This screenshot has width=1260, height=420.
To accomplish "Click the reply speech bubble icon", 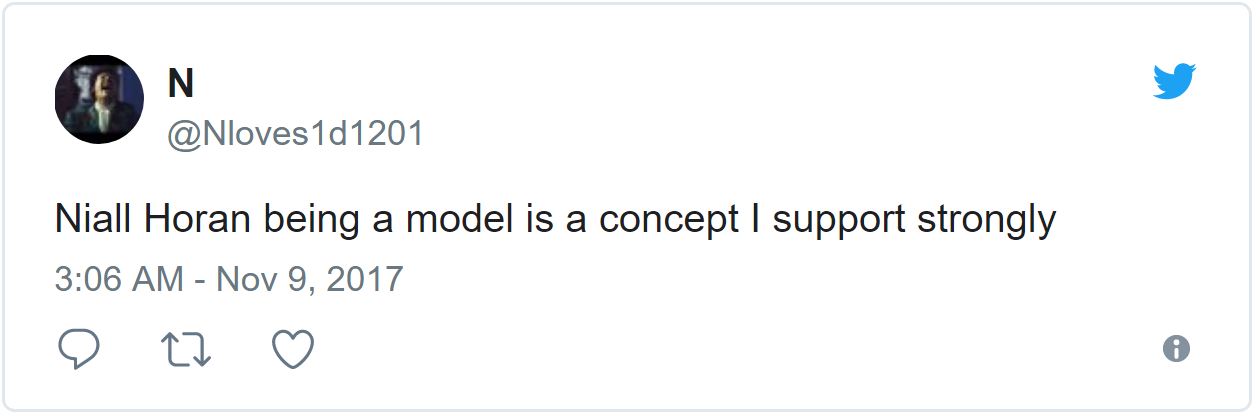I will tap(79, 349).
